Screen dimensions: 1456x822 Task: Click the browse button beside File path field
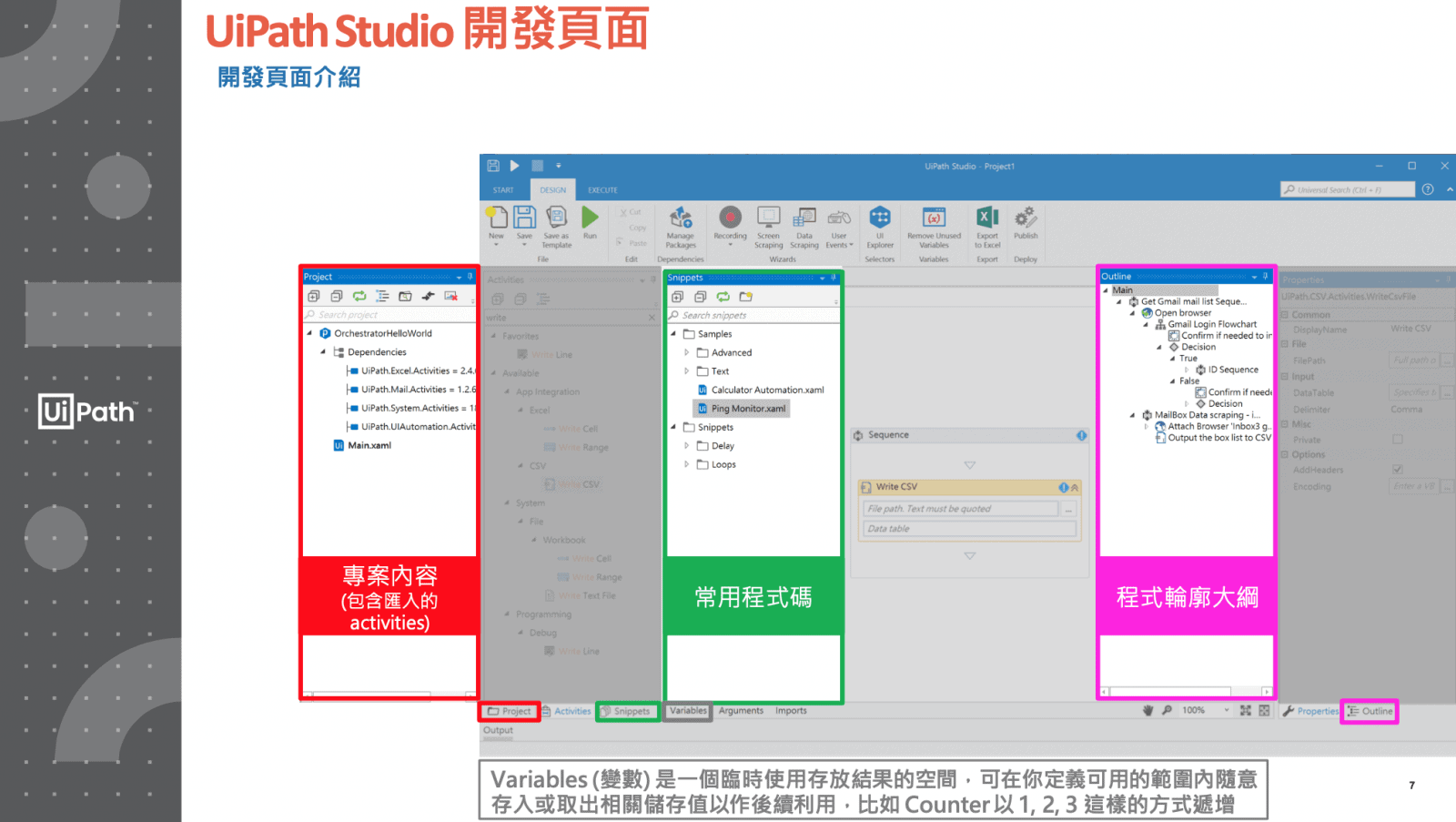(x=1068, y=509)
